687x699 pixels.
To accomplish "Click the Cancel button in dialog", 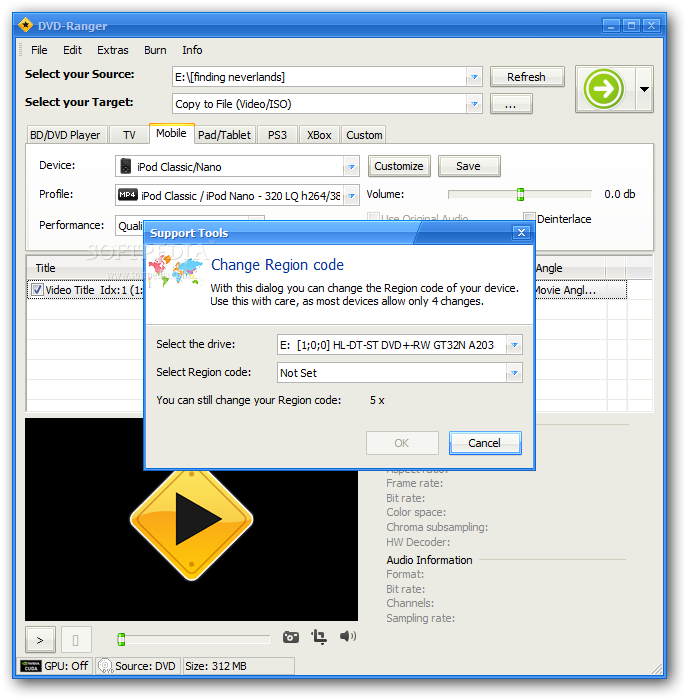I will coord(485,443).
